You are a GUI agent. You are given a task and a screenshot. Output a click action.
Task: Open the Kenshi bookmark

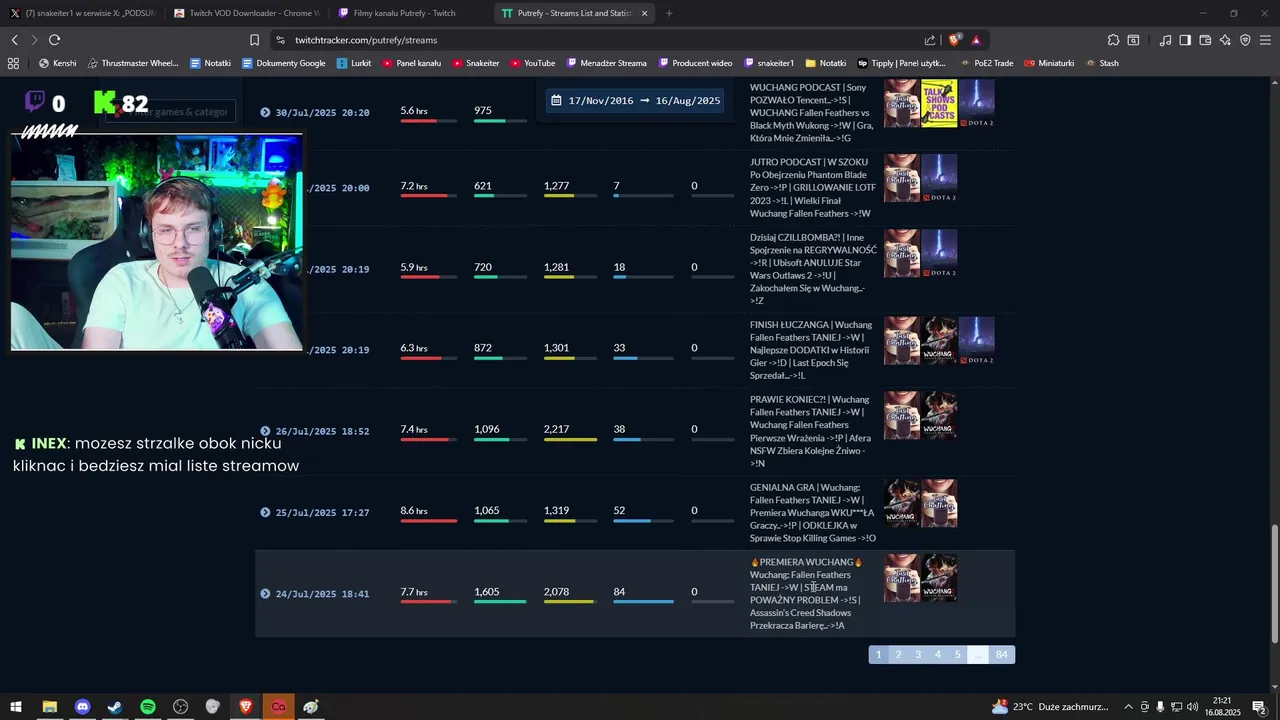(57, 63)
